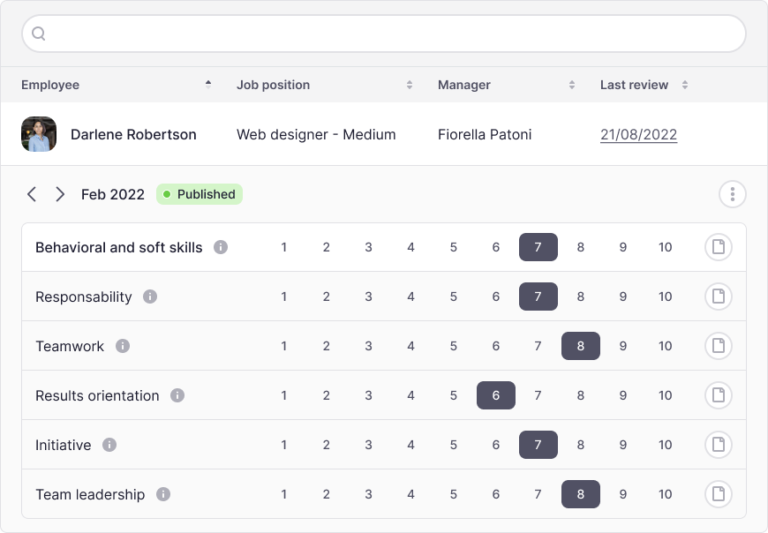The height and width of the screenshot is (533, 768).
Task: Open note icon for Behavioral and soft skills
Action: point(718,247)
